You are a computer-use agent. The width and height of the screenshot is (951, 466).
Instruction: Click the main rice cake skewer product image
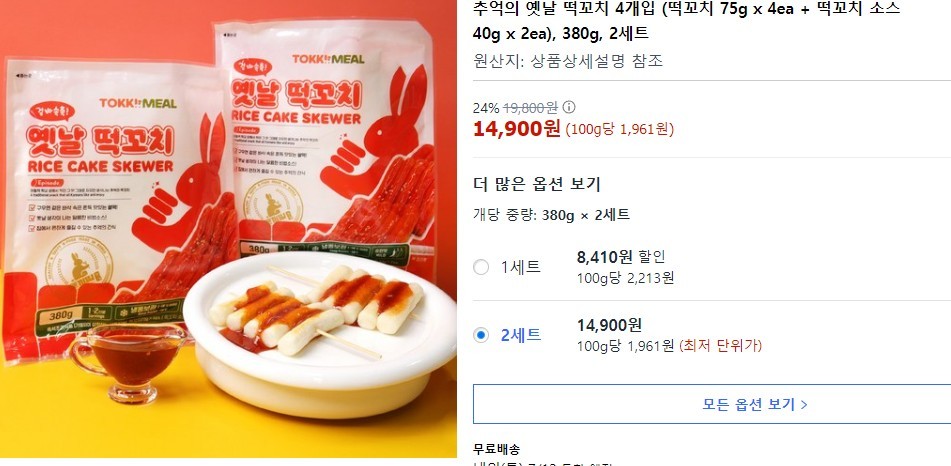[228, 229]
